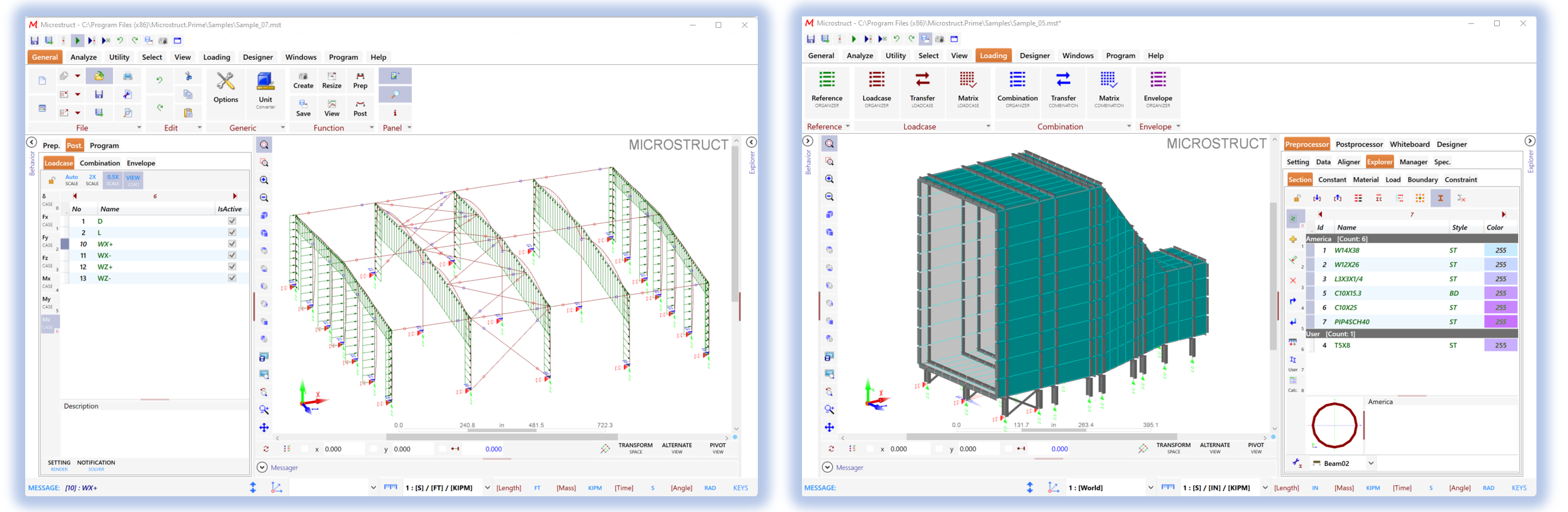The image size is (1568, 512).
Task: Click zoom-out magnifier in Sample_05 view toolbar
Action: pos(829,197)
